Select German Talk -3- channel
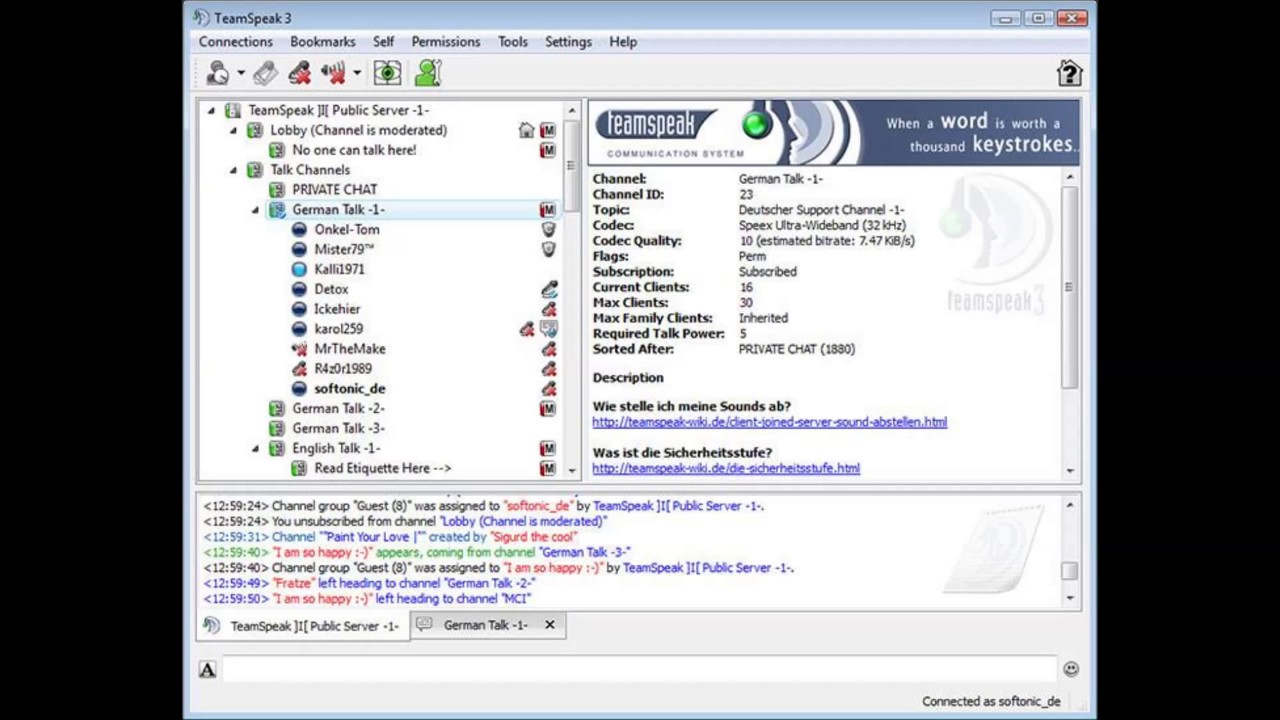Image resolution: width=1280 pixels, height=720 pixels. click(x=338, y=428)
